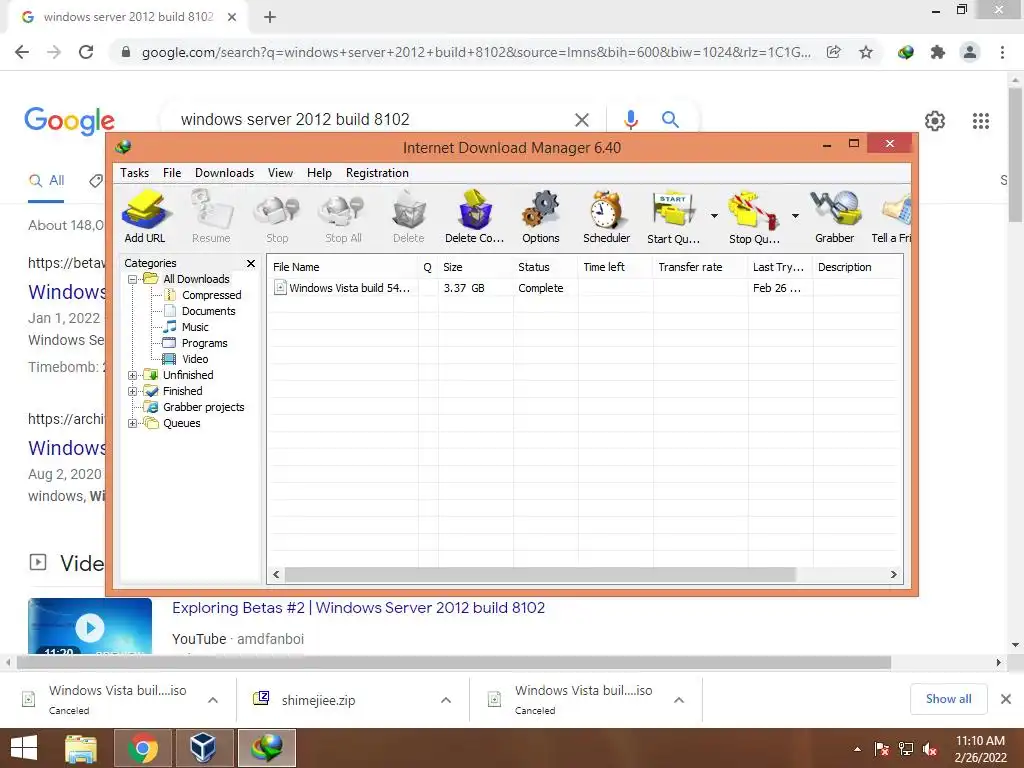
Task: Clear the Google search box
Action: point(582,120)
